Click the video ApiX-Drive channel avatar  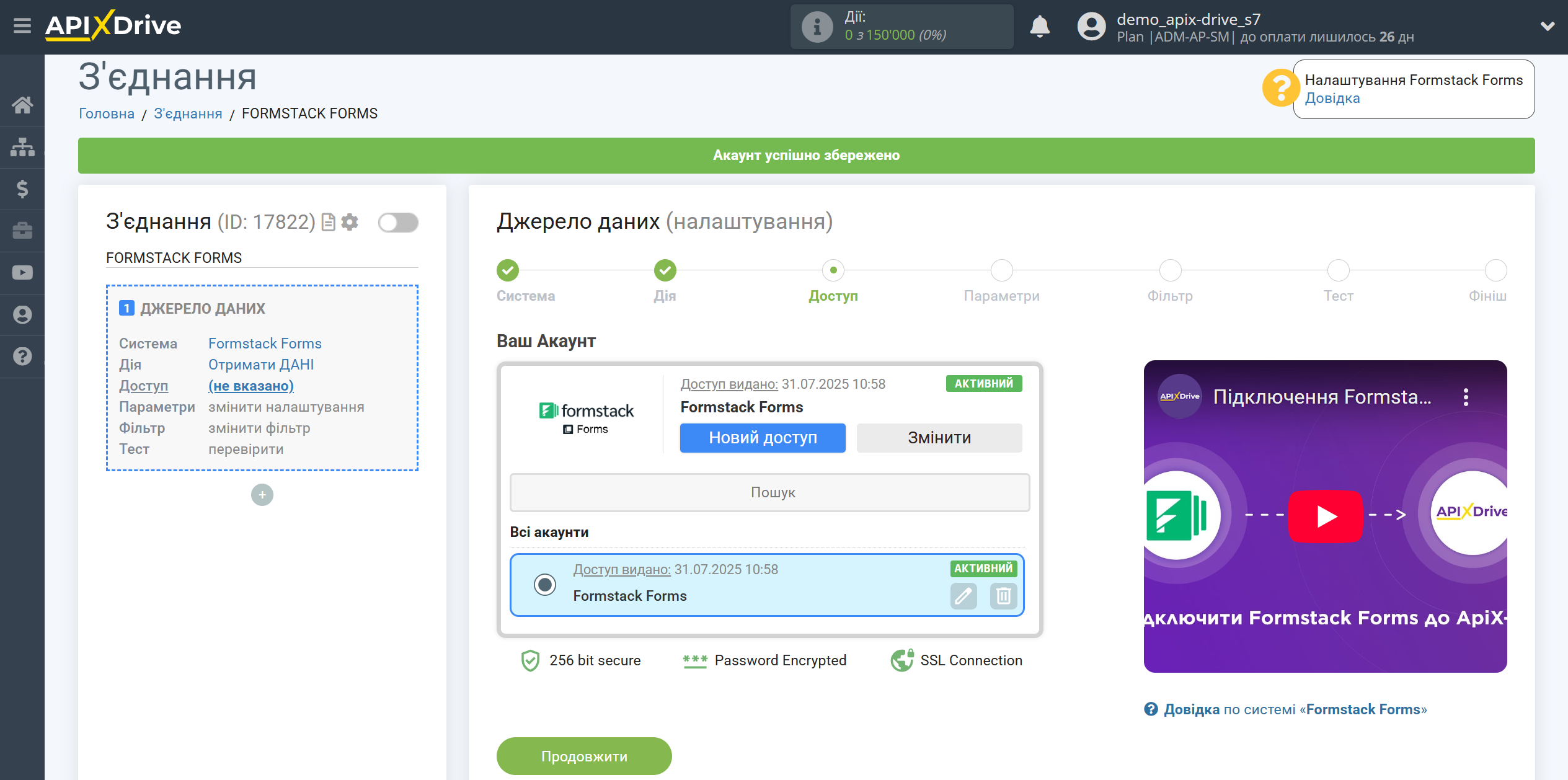[1180, 396]
